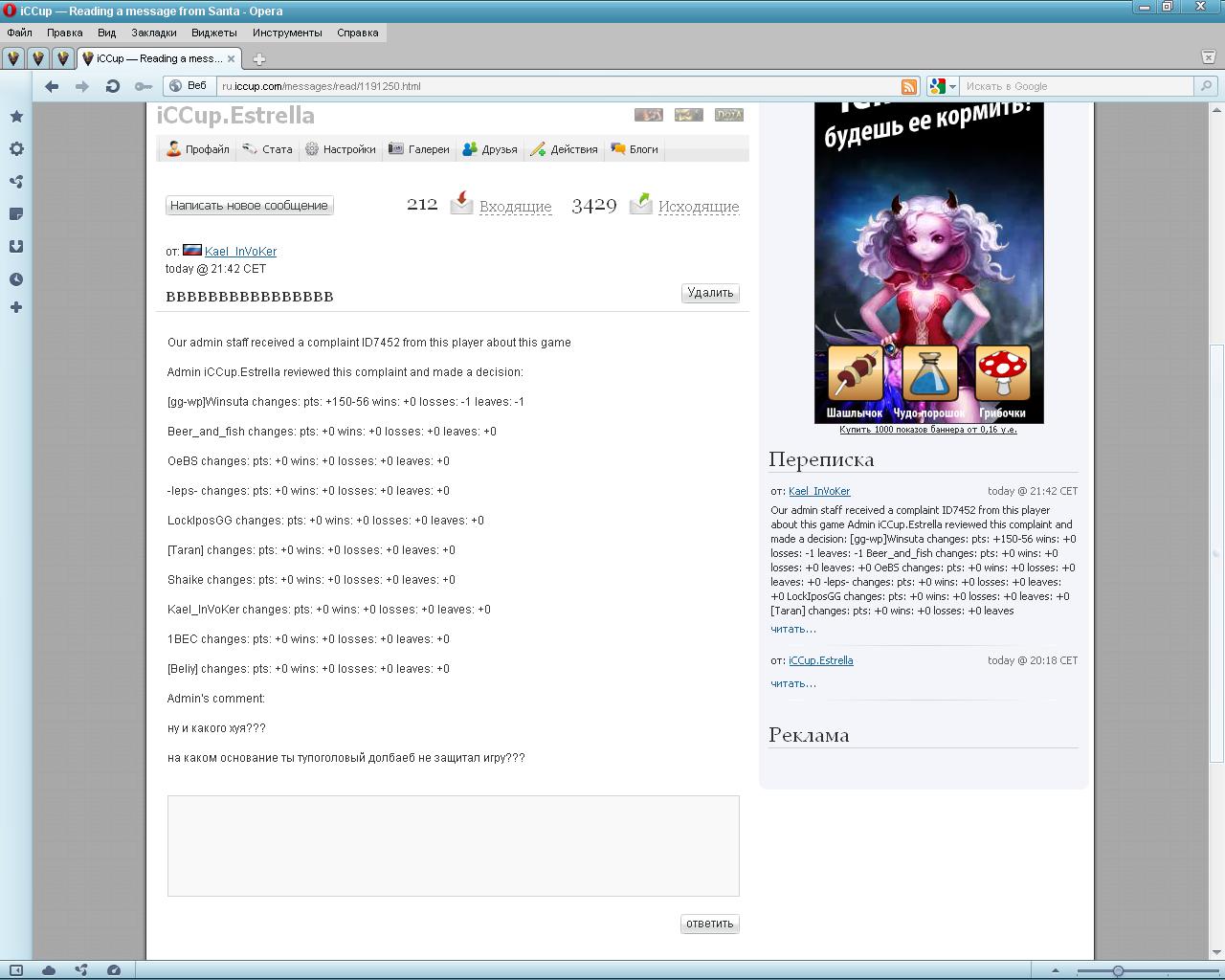
Task: Open the Закладки menu
Action: pos(154,33)
